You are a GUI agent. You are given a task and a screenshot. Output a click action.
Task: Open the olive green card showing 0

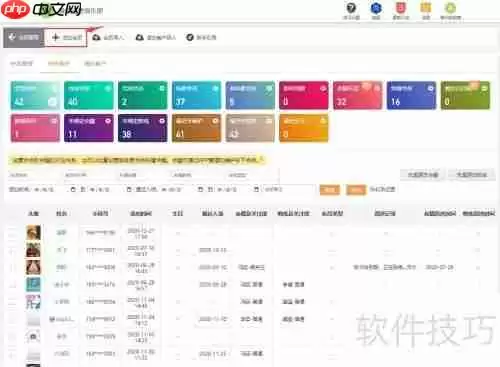point(465,95)
